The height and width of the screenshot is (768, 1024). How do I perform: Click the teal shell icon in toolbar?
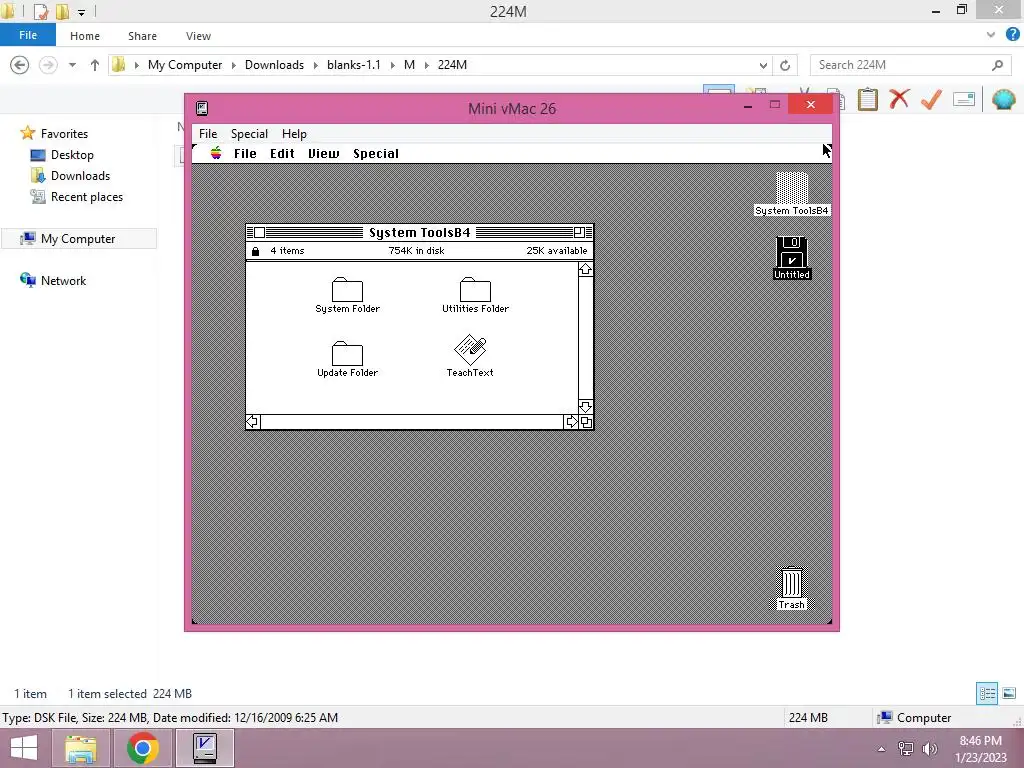coord(1003,99)
